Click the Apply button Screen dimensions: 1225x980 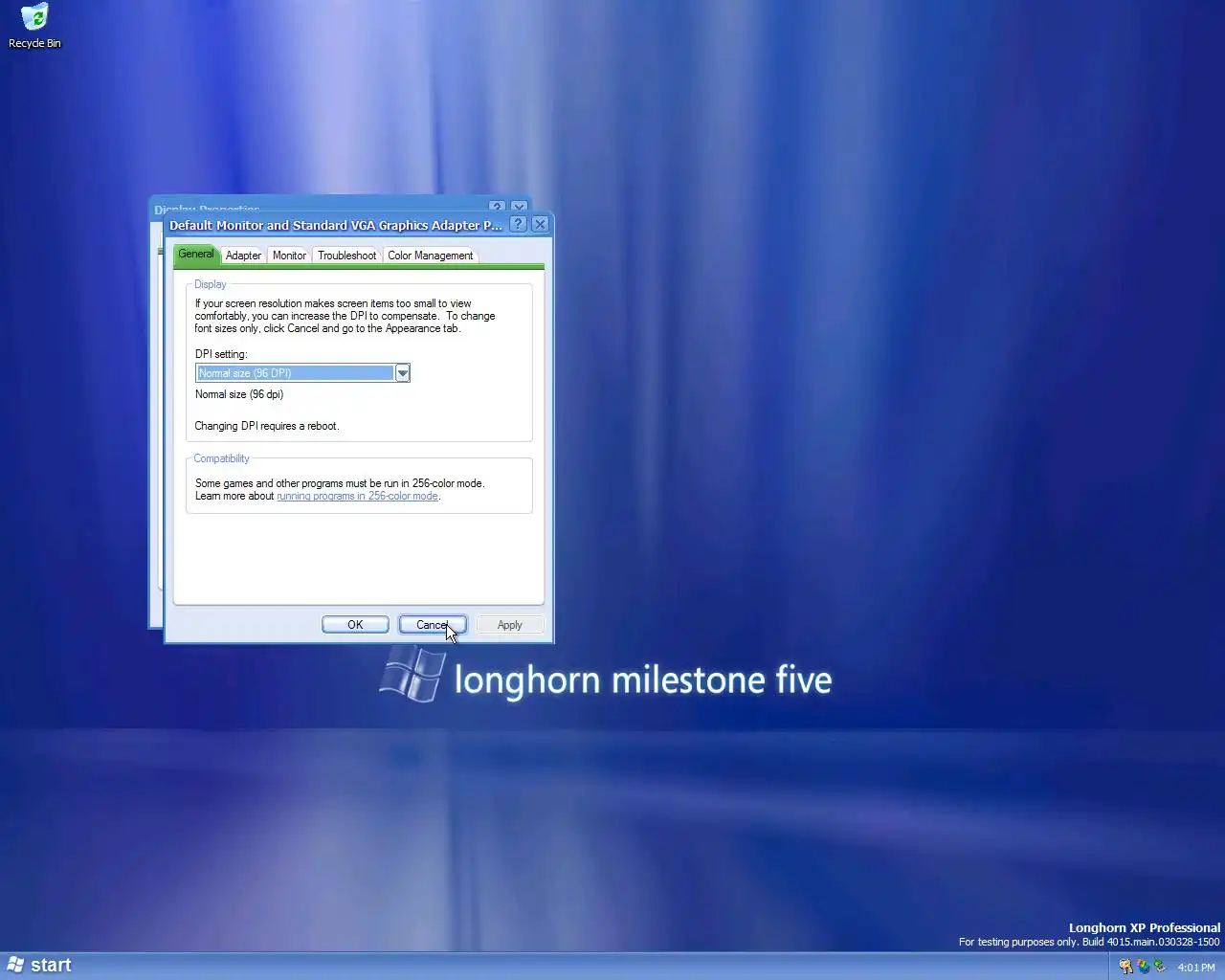pyautogui.click(x=510, y=625)
